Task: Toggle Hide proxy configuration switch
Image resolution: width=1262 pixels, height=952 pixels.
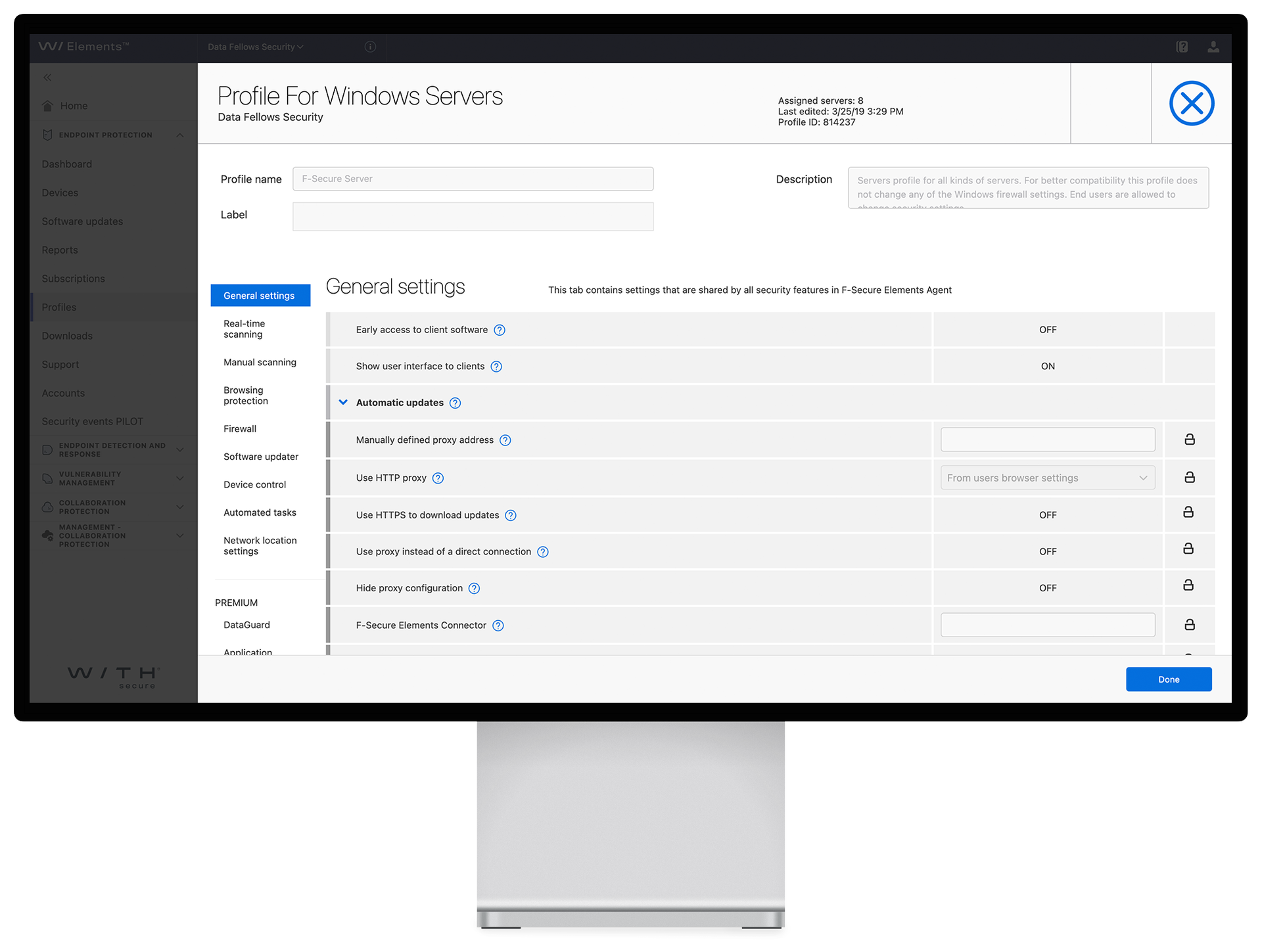Action: (x=1048, y=588)
